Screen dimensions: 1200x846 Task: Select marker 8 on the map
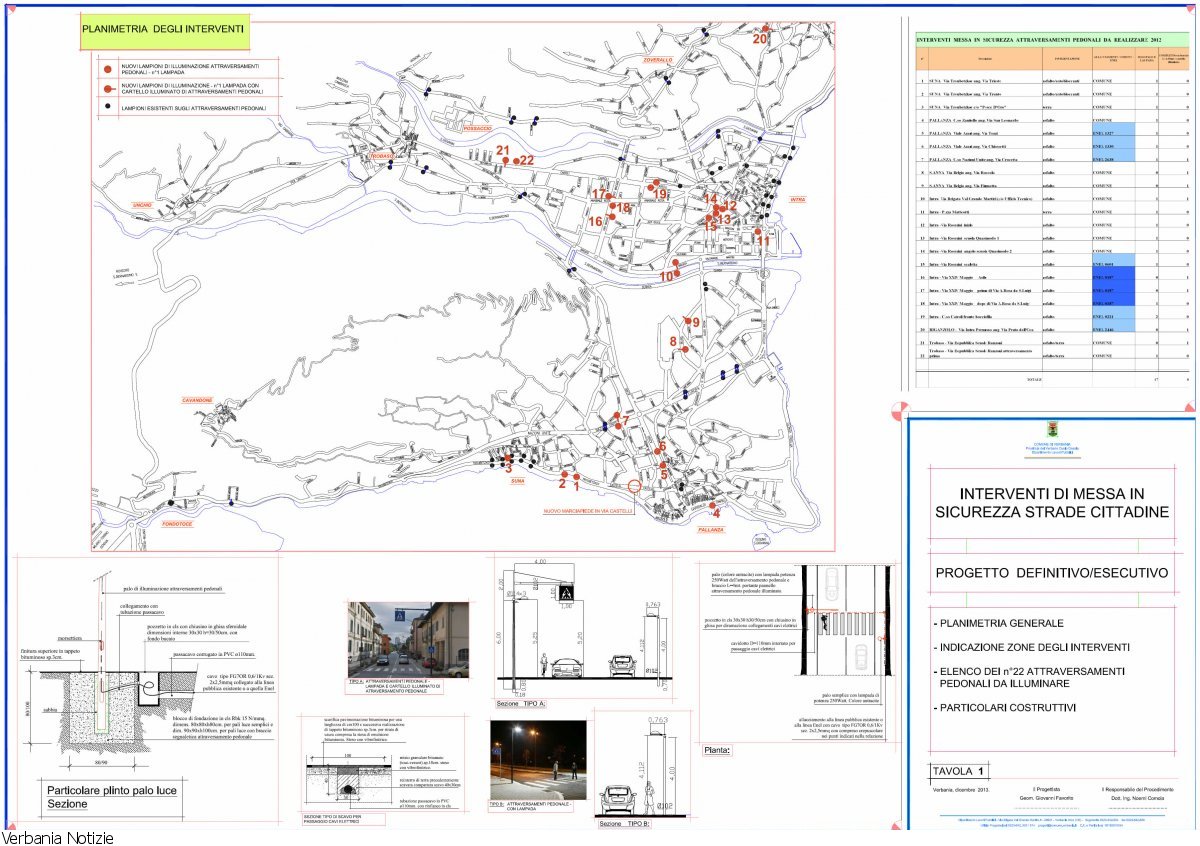point(674,342)
